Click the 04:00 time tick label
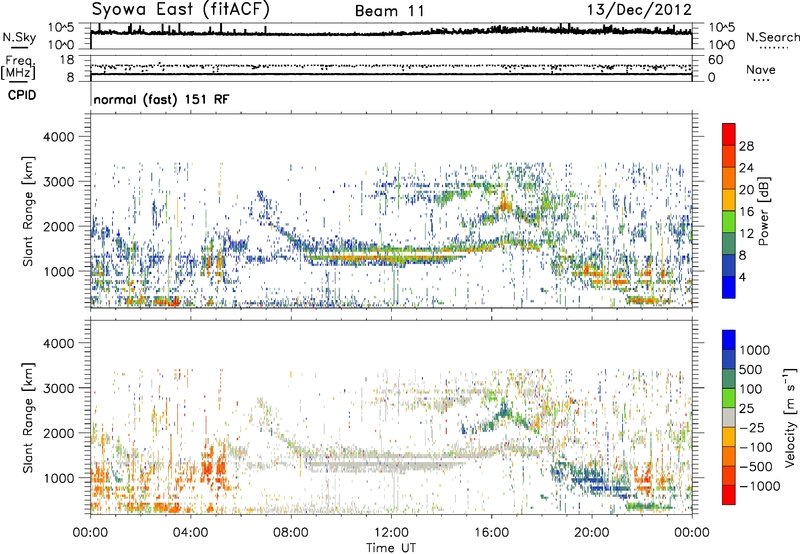800x554 pixels. [190, 533]
